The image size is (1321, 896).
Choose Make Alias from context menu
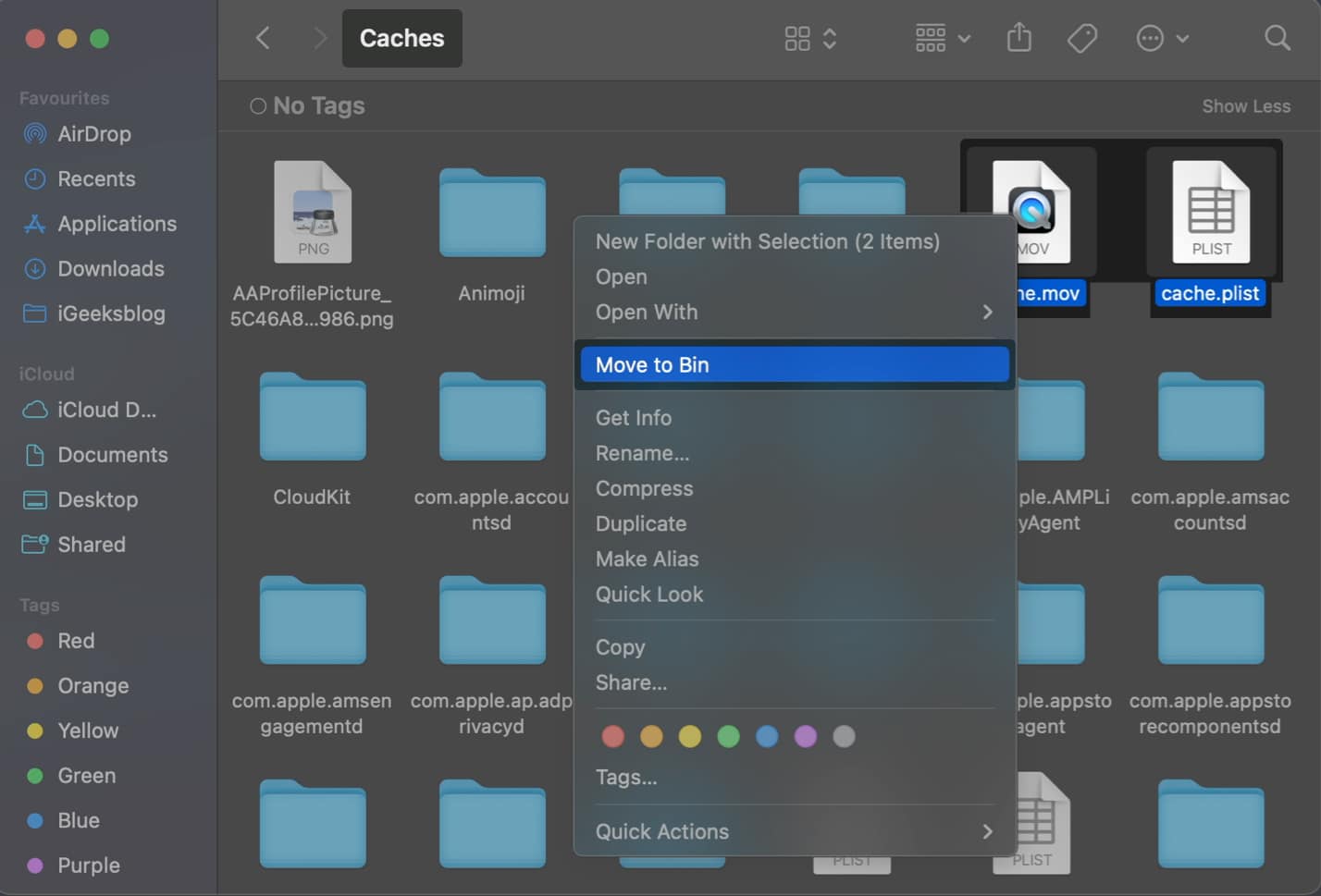[x=647, y=558]
